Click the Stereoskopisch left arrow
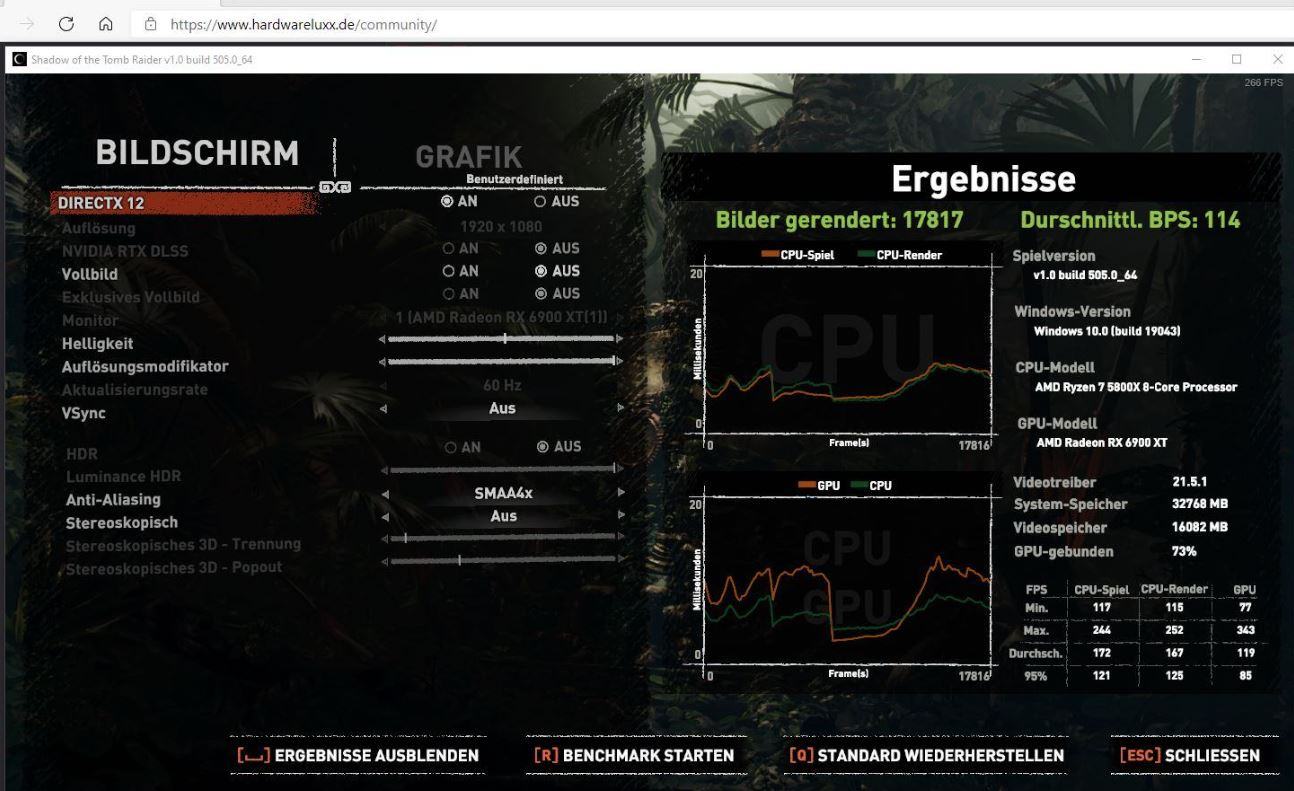Image resolution: width=1294 pixels, height=791 pixels. pos(384,516)
